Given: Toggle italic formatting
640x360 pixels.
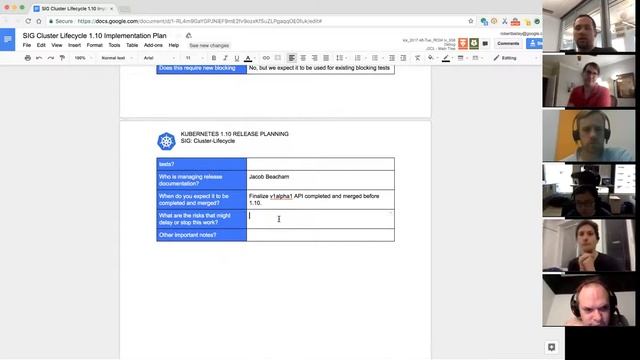Looking at the screenshot, I should tap(225, 58).
